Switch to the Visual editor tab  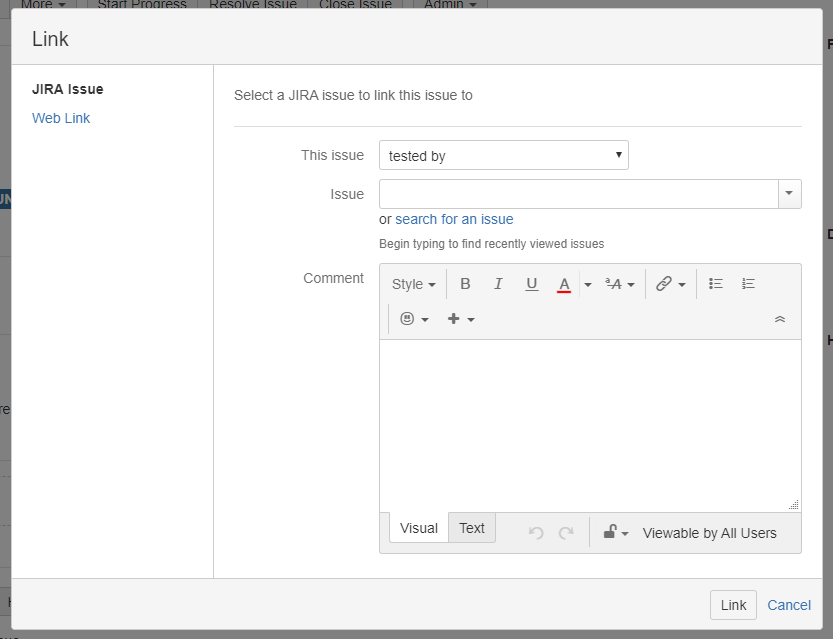pos(419,528)
